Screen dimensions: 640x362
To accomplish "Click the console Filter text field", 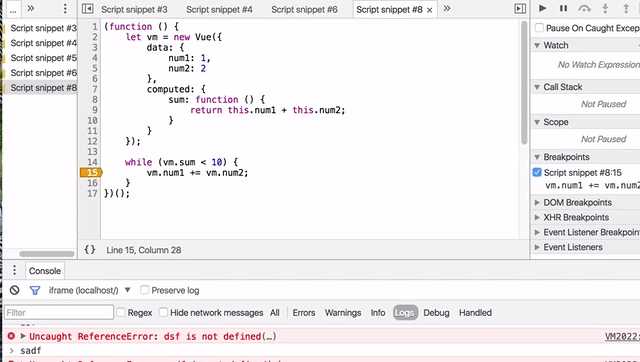I will [59, 313].
